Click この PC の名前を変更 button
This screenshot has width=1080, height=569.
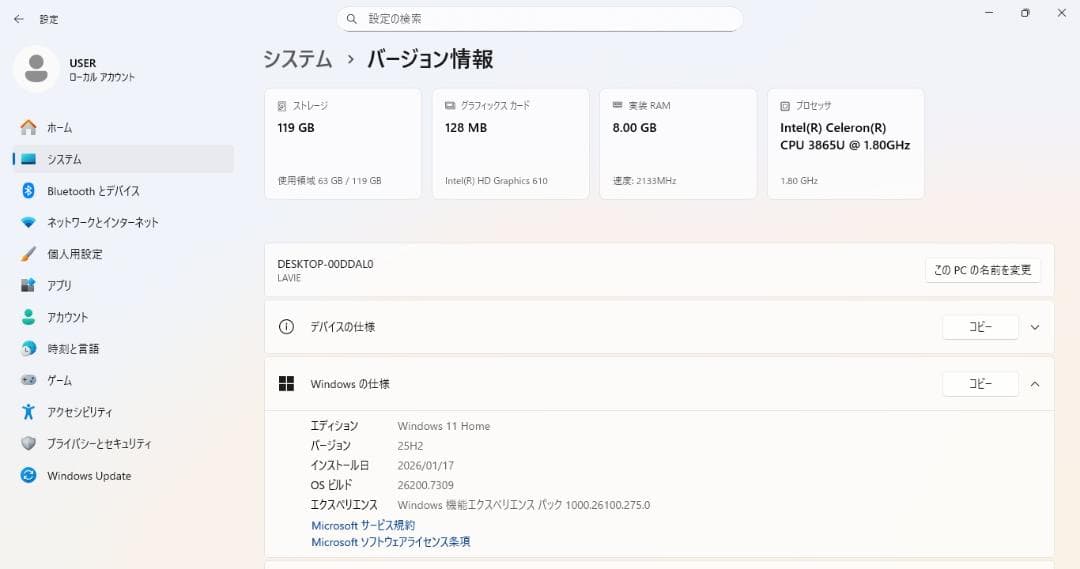(983, 270)
